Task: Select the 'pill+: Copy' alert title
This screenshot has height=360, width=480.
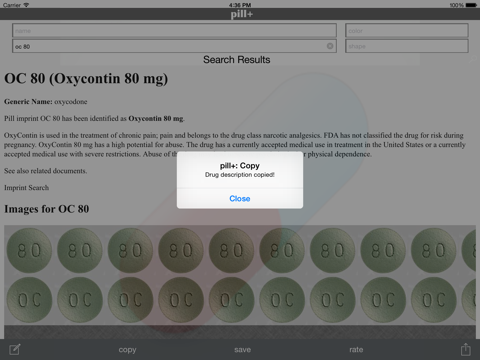Action: [x=240, y=166]
